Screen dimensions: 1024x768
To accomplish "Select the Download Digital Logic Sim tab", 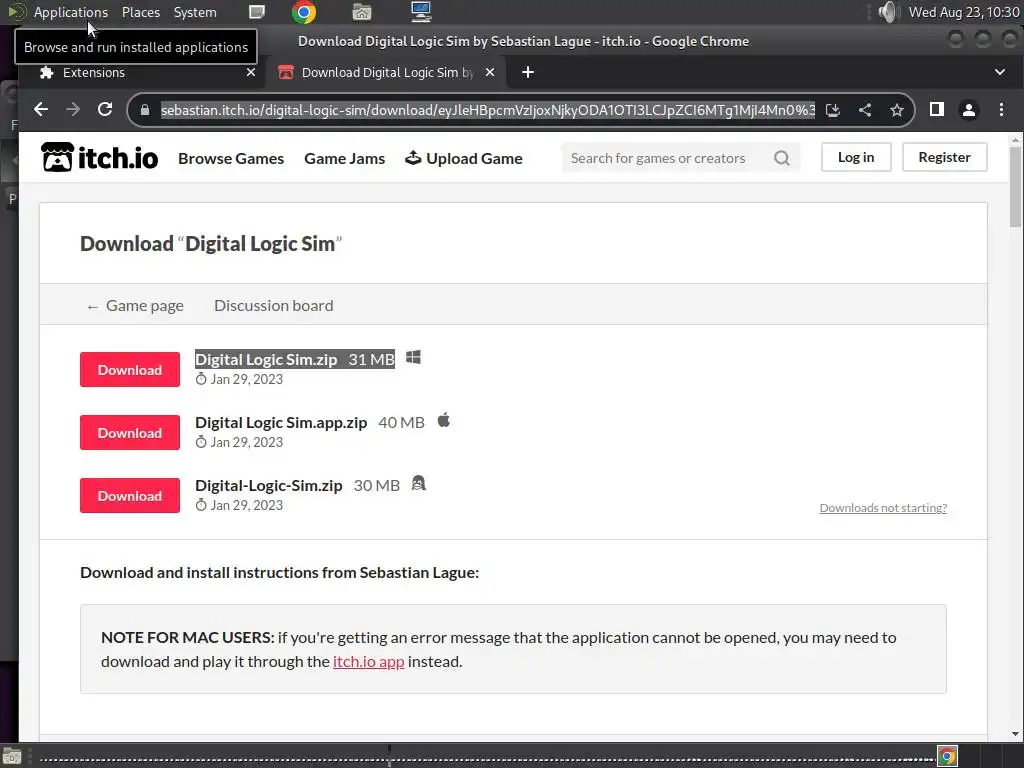I will [x=385, y=72].
